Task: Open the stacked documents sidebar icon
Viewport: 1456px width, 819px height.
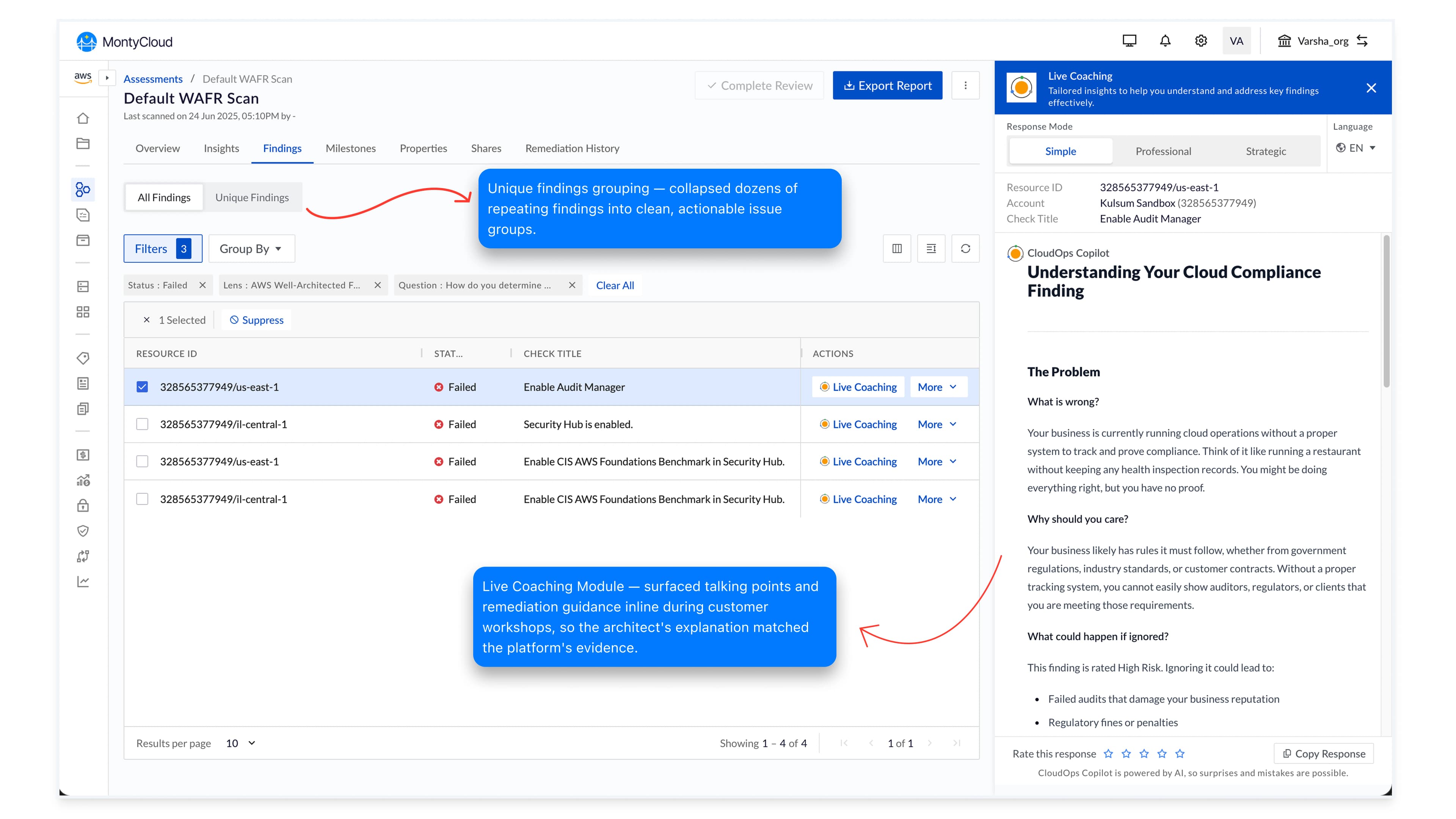Action: 83,409
